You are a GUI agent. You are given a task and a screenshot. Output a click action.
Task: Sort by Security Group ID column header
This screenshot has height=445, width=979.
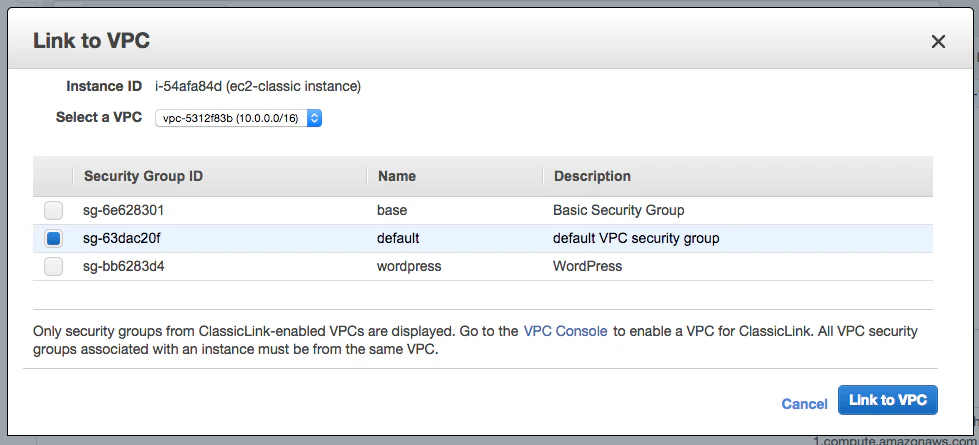pos(143,176)
